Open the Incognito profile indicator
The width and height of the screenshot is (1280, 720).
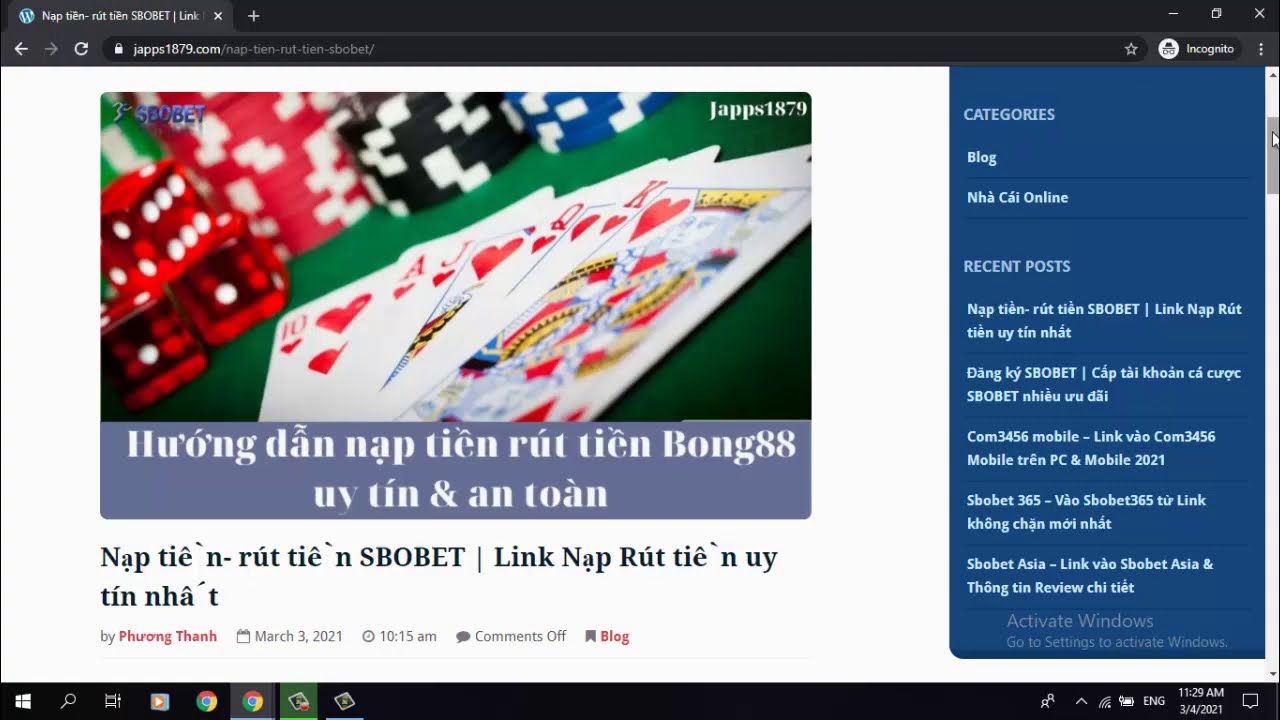coord(1197,48)
